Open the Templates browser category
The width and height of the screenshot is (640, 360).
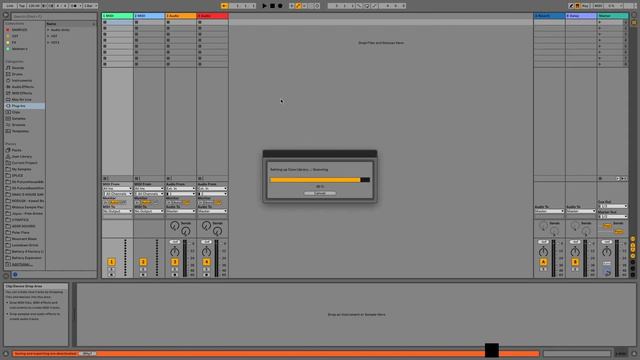click(20, 131)
